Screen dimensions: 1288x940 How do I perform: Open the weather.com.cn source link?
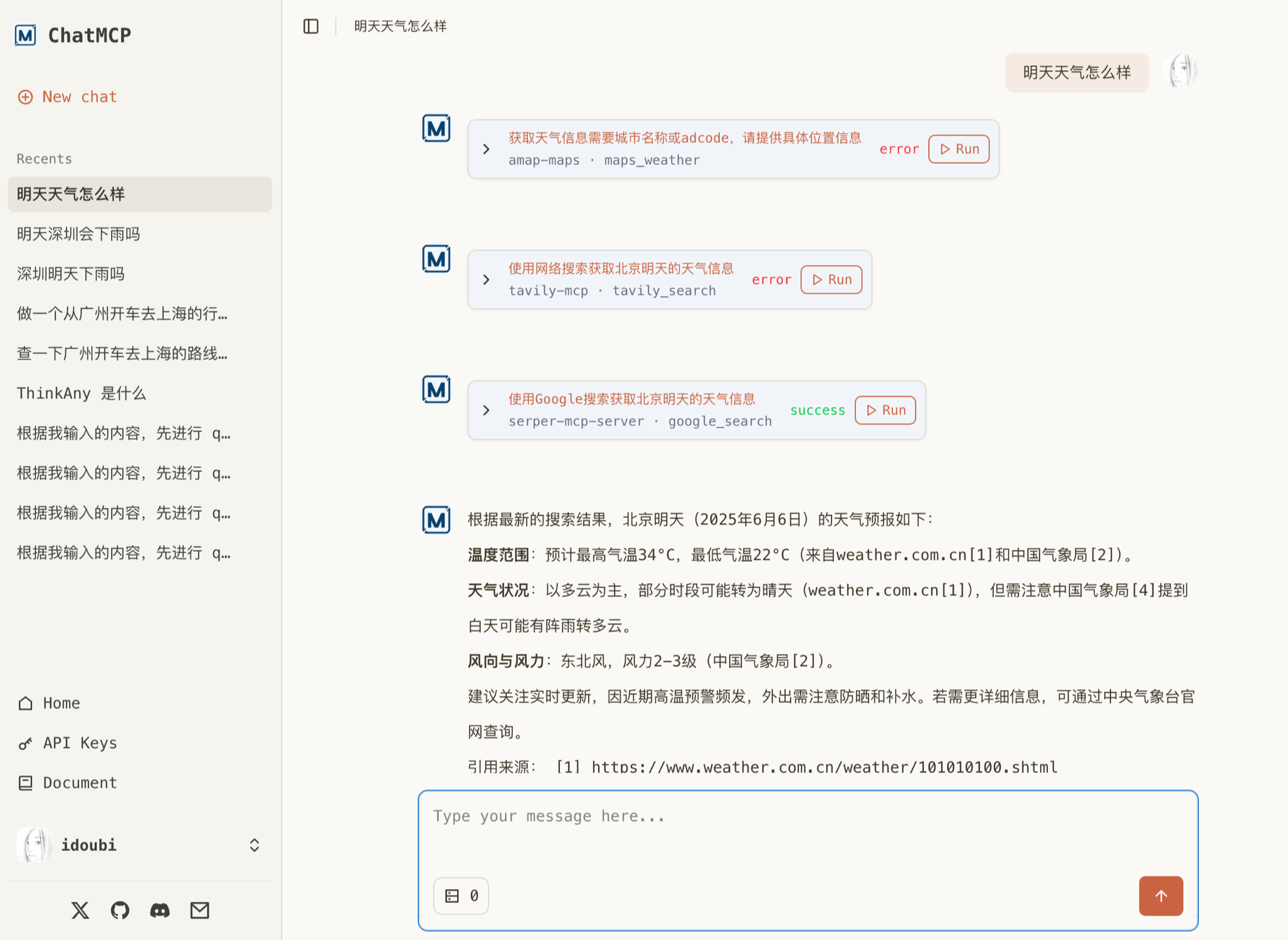click(824, 767)
